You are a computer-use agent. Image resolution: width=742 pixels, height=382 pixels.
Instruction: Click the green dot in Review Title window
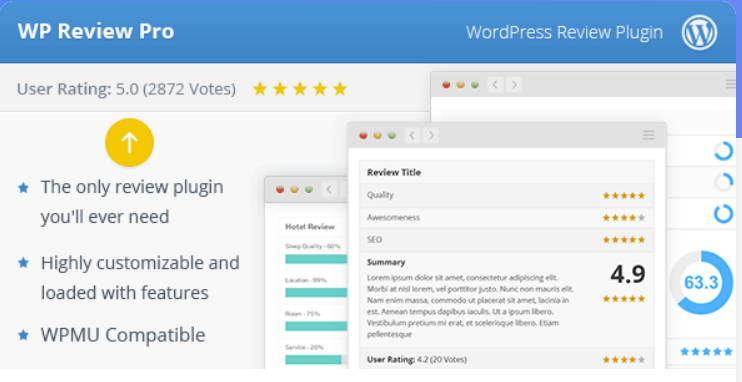pos(392,136)
